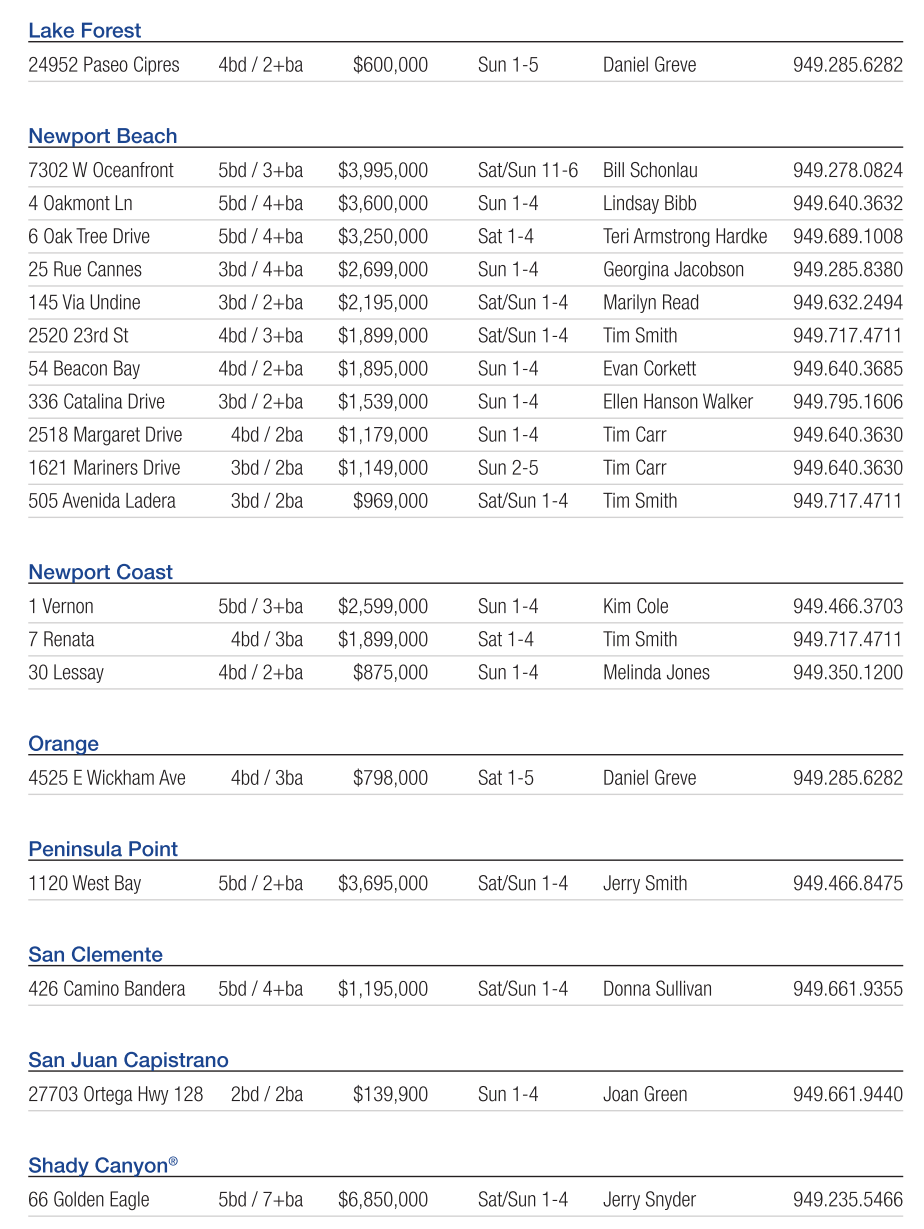Select the Sat/Sun 11-6 open house time

pyautogui.click(x=528, y=170)
